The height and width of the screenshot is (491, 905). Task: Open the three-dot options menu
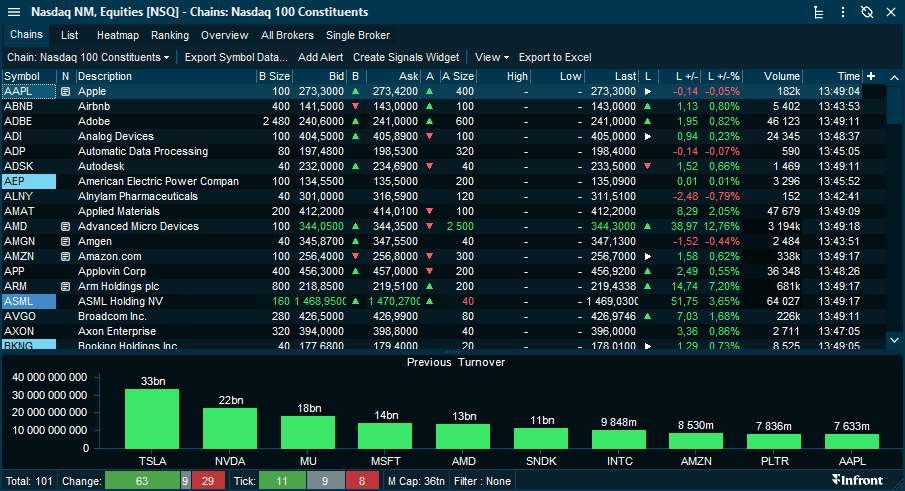click(843, 12)
